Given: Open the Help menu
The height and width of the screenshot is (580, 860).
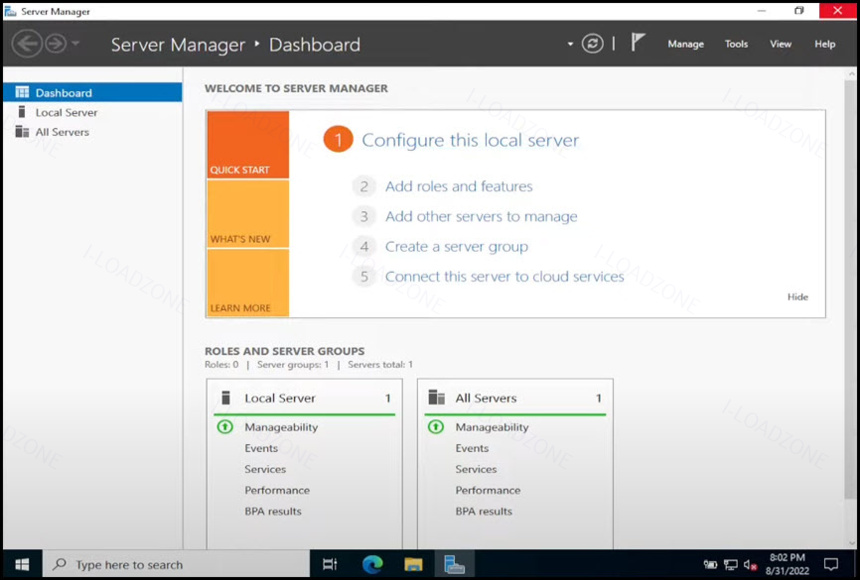Looking at the screenshot, I should [824, 44].
